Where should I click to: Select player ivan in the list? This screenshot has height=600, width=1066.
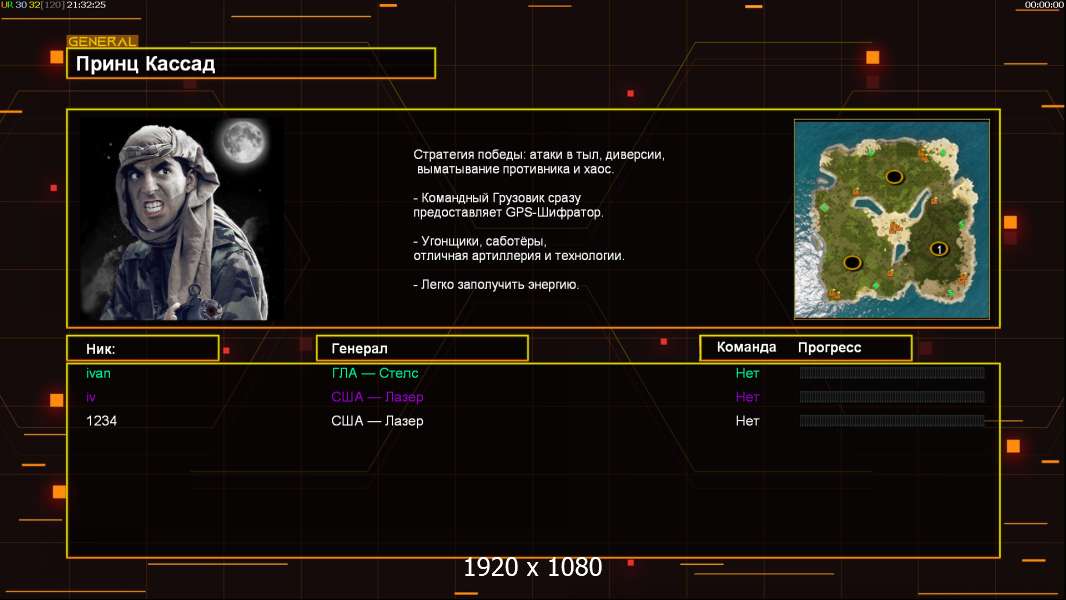[x=98, y=373]
